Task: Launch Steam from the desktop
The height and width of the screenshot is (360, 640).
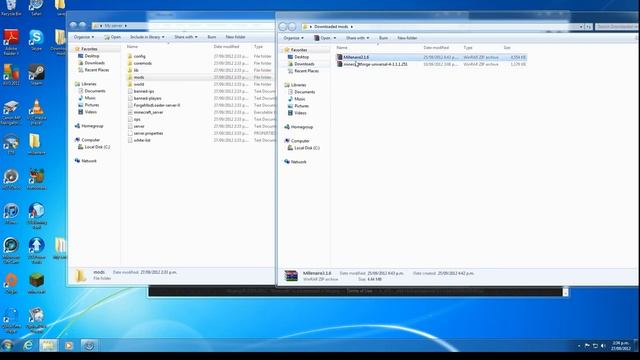Action: pos(36,74)
